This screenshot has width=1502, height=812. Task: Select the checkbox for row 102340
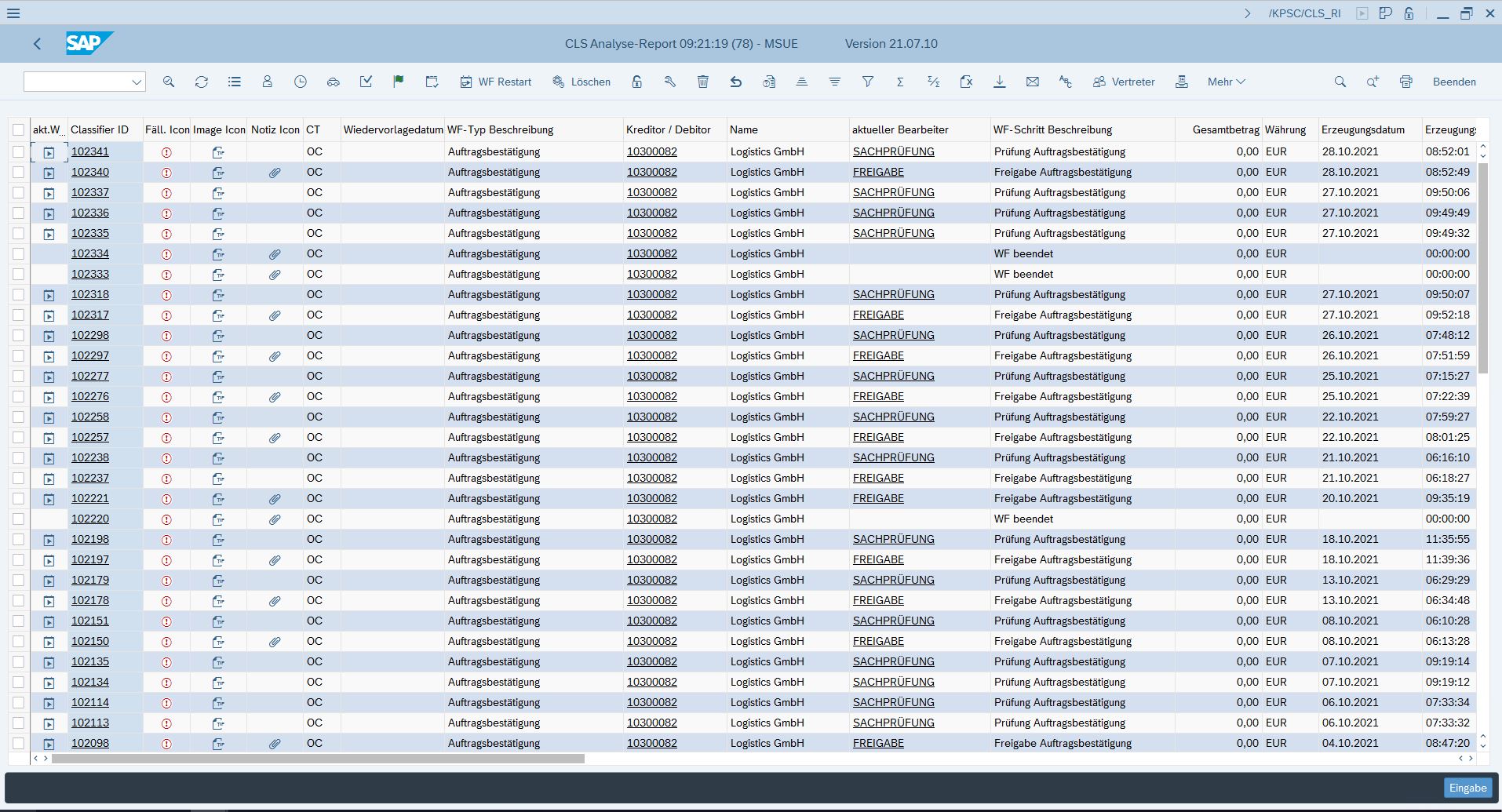[x=18, y=172]
